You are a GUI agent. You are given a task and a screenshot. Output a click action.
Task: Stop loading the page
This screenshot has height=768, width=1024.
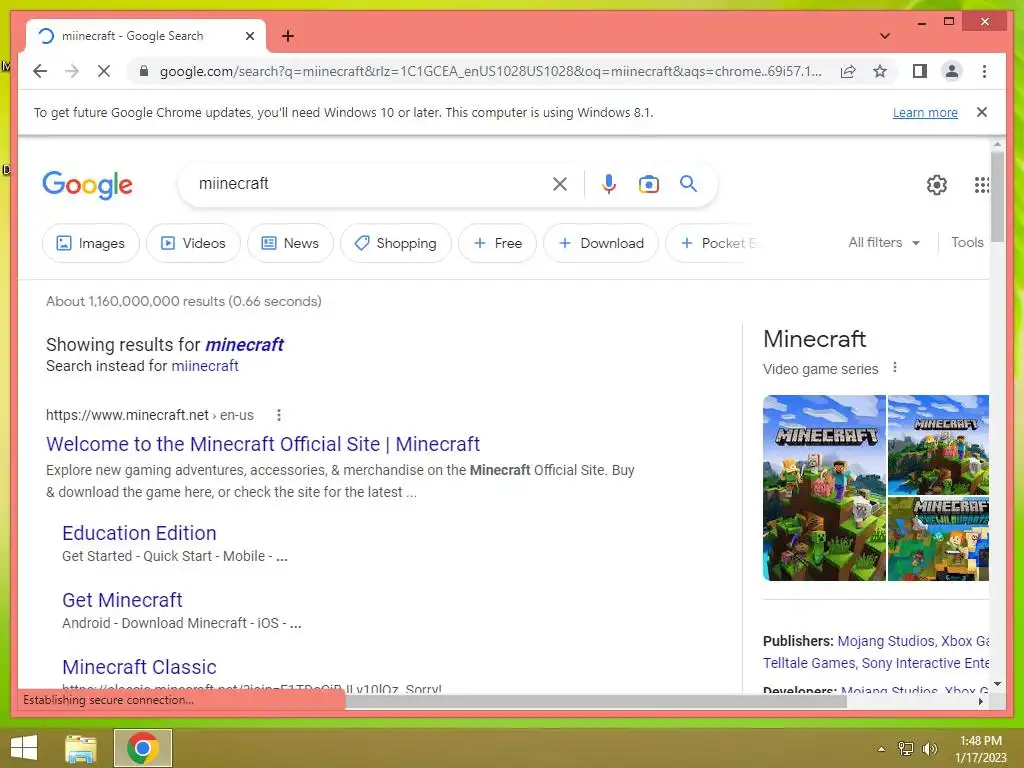click(104, 71)
